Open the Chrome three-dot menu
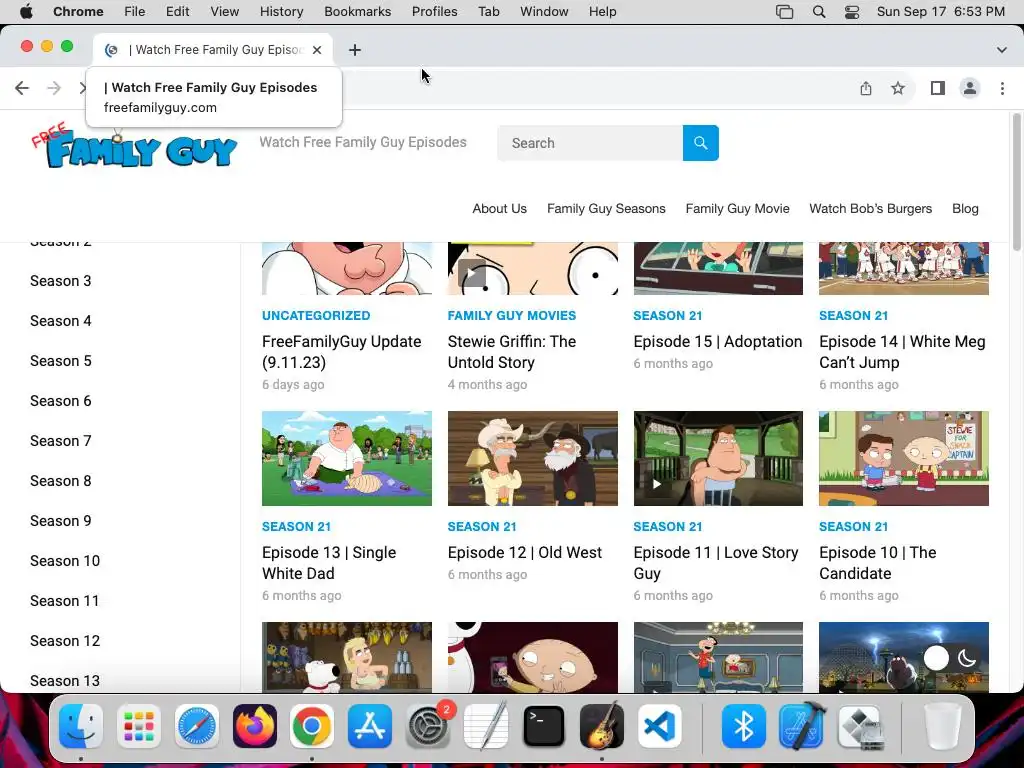The width and height of the screenshot is (1024, 768). coord(1002,88)
